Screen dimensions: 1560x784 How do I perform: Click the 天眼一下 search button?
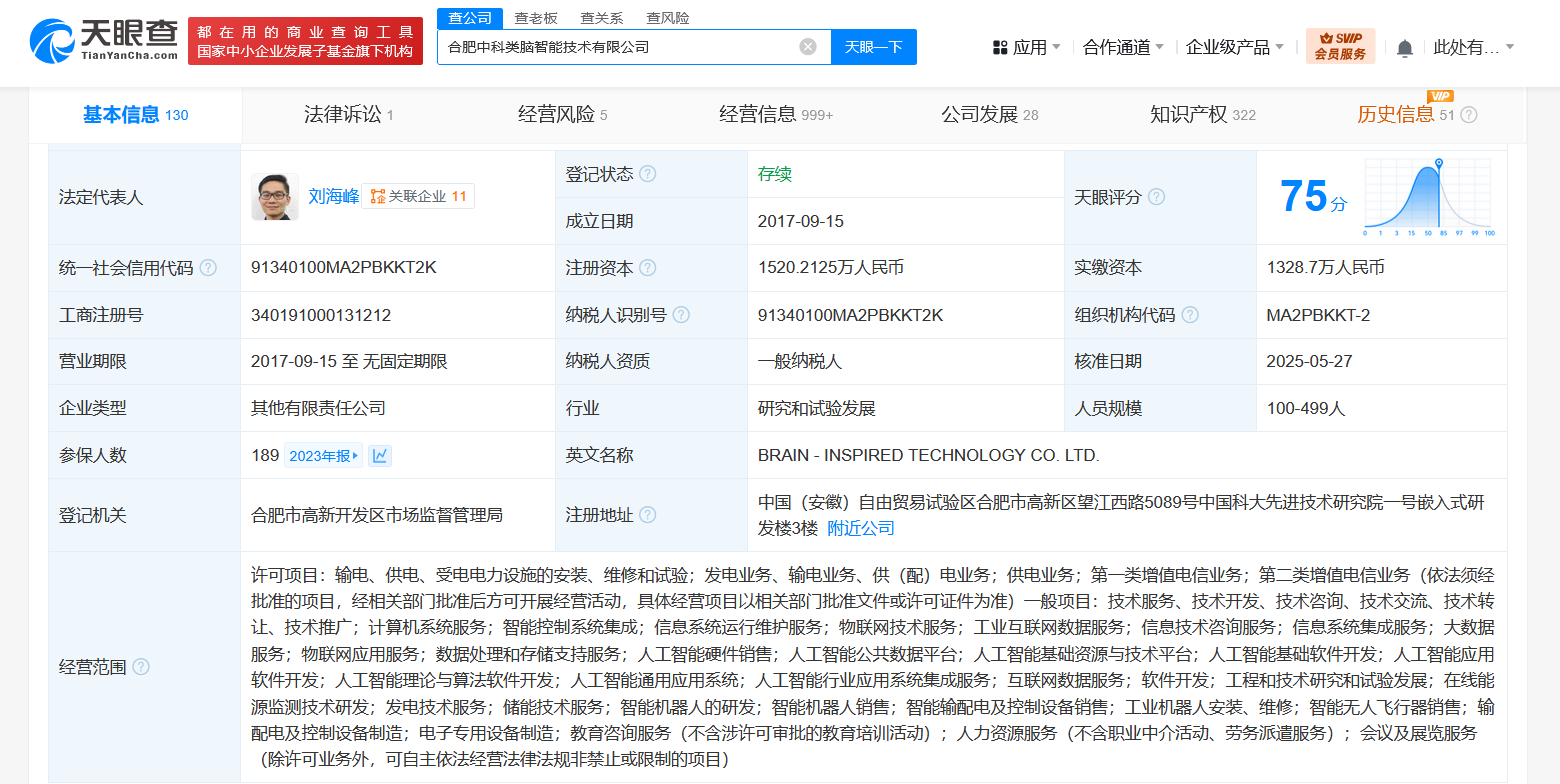point(873,47)
